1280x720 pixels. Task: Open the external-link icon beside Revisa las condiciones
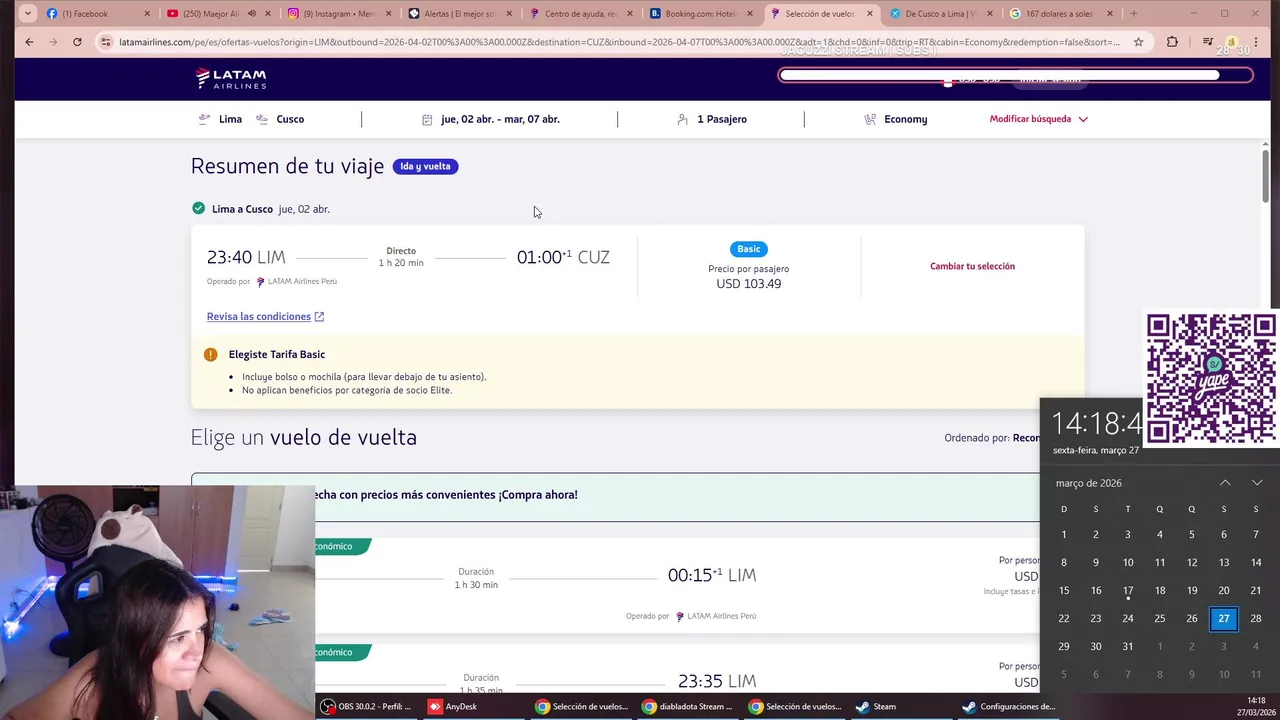coord(319,317)
